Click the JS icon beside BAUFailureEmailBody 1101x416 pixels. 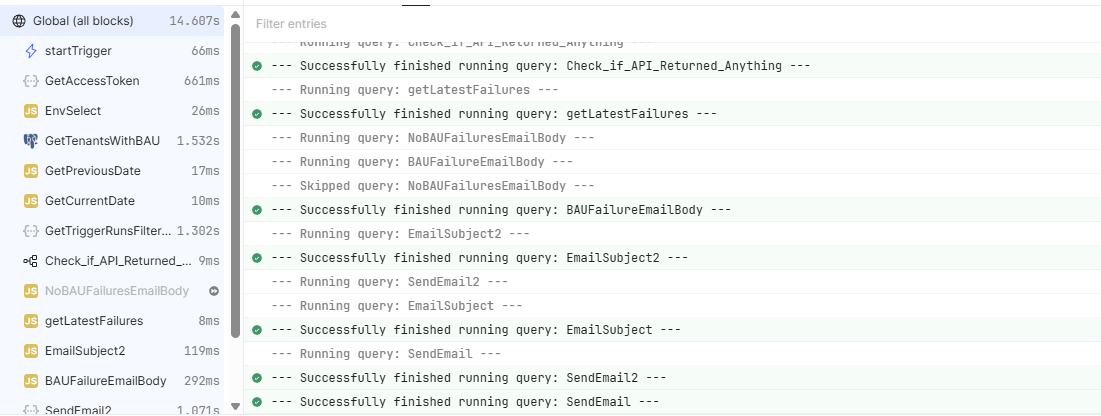tap(30, 381)
